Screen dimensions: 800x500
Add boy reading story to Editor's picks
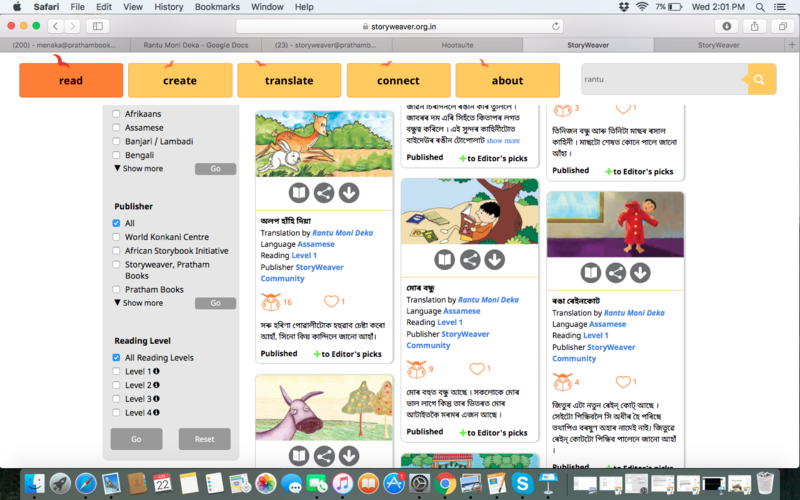pyautogui.click(x=493, y=433)
